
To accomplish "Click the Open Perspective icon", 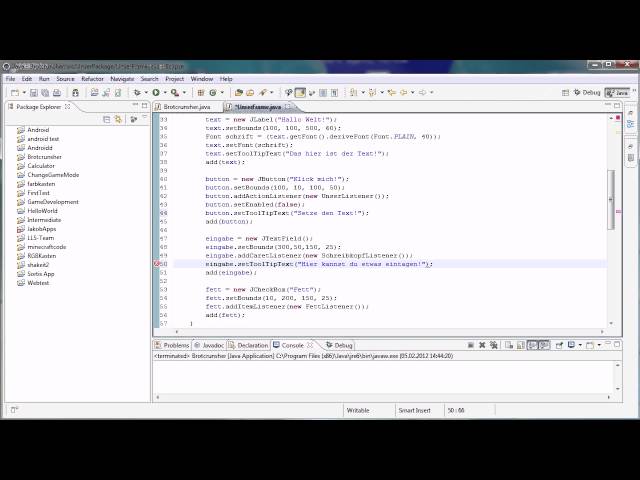I will click(x=565, y=93).
